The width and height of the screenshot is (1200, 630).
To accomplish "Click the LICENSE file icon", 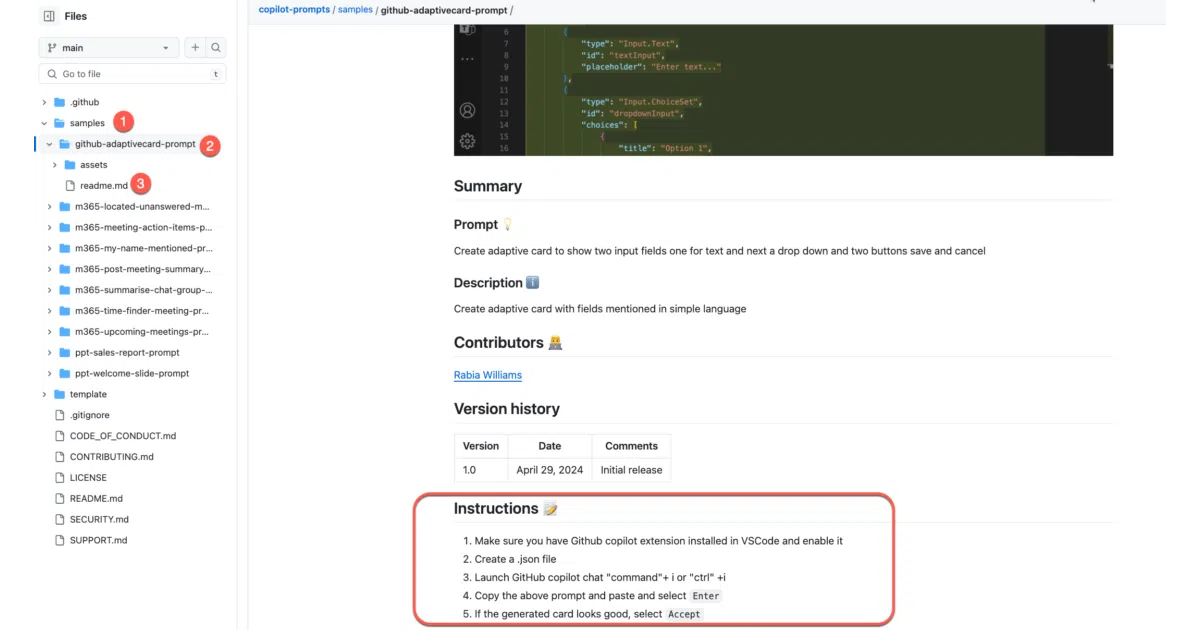I will [x=60, y=478].
